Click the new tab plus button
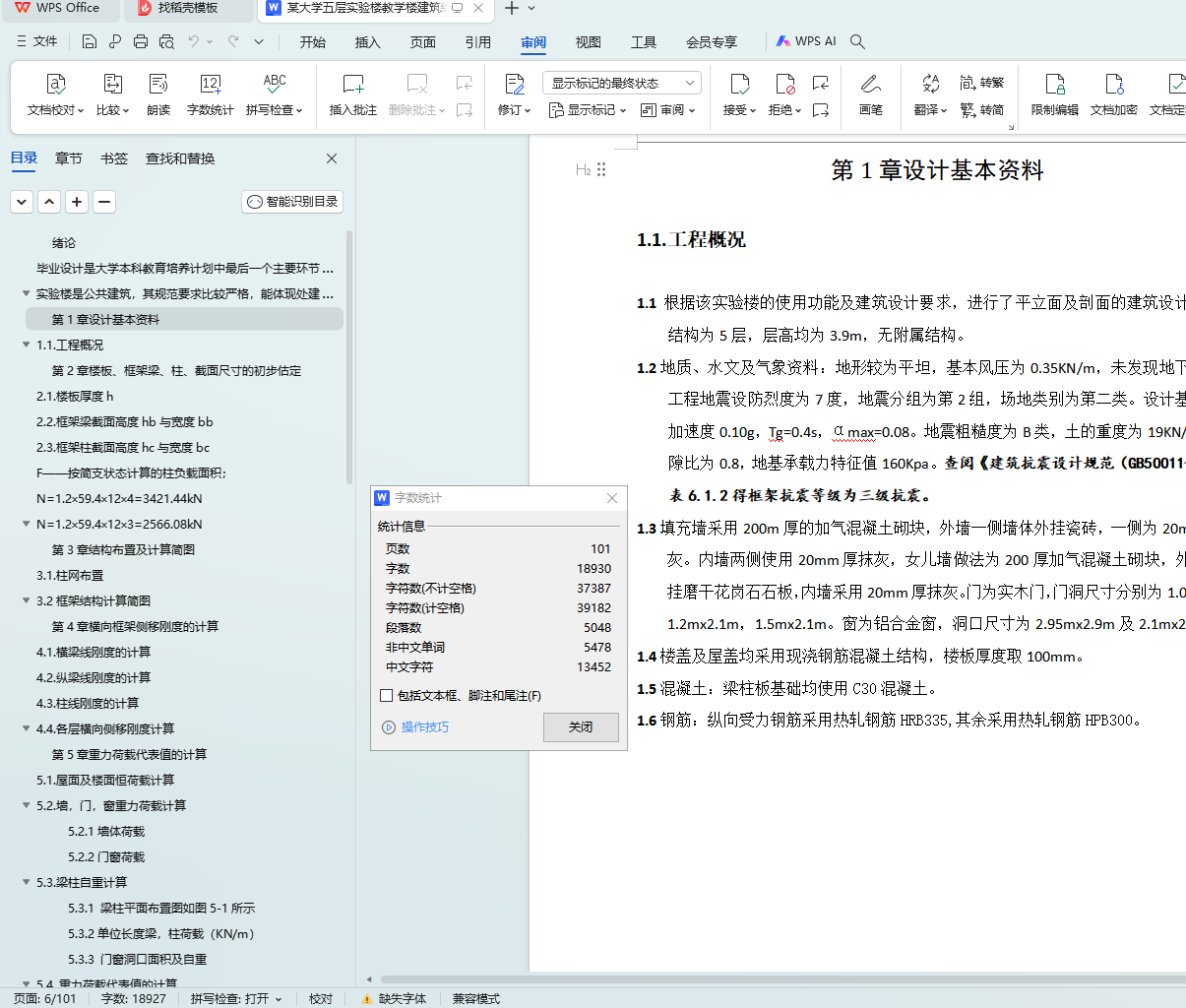This screenshot has height=1008, width=1186. click(511, 8)
